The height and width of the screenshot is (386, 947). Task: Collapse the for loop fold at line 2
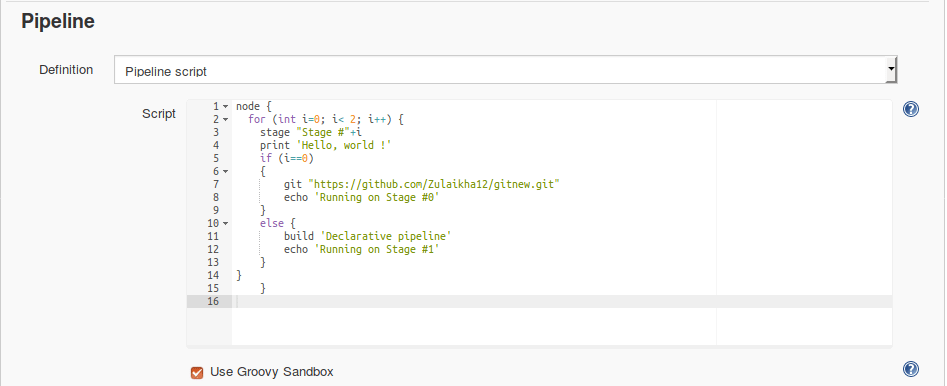[225, 120]
